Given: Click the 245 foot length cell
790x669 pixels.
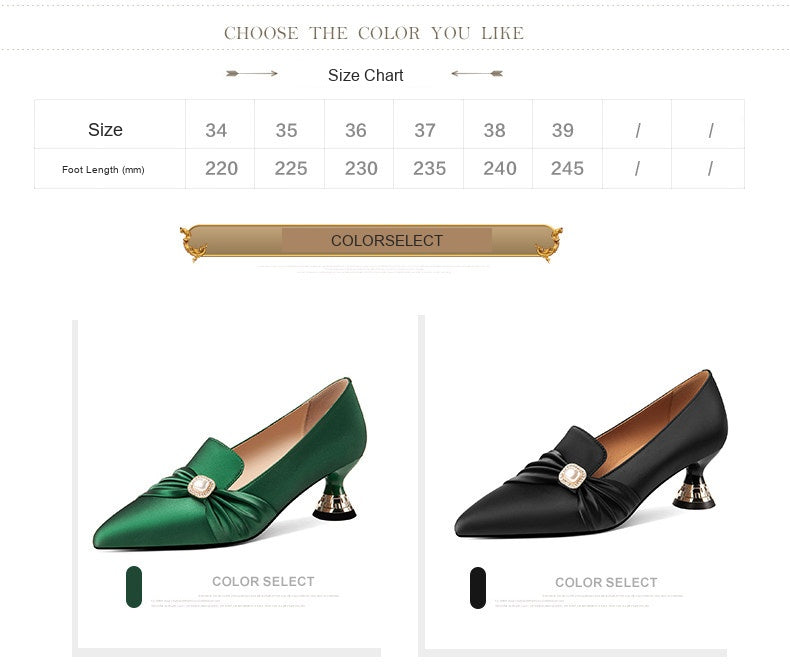Looking at the screenshot, I should point(567,168).
